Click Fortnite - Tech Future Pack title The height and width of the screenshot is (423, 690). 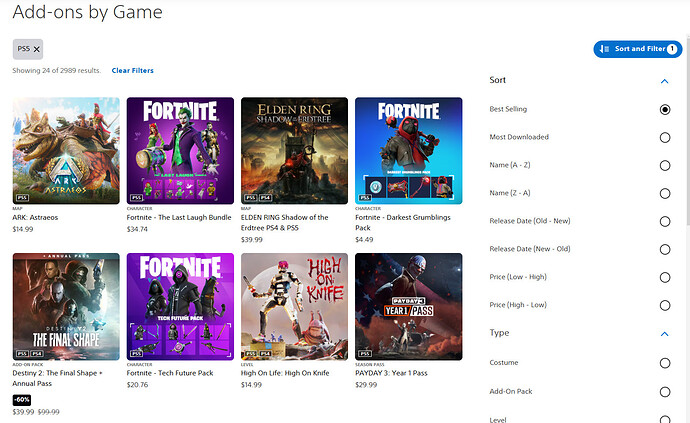point(170,373)
